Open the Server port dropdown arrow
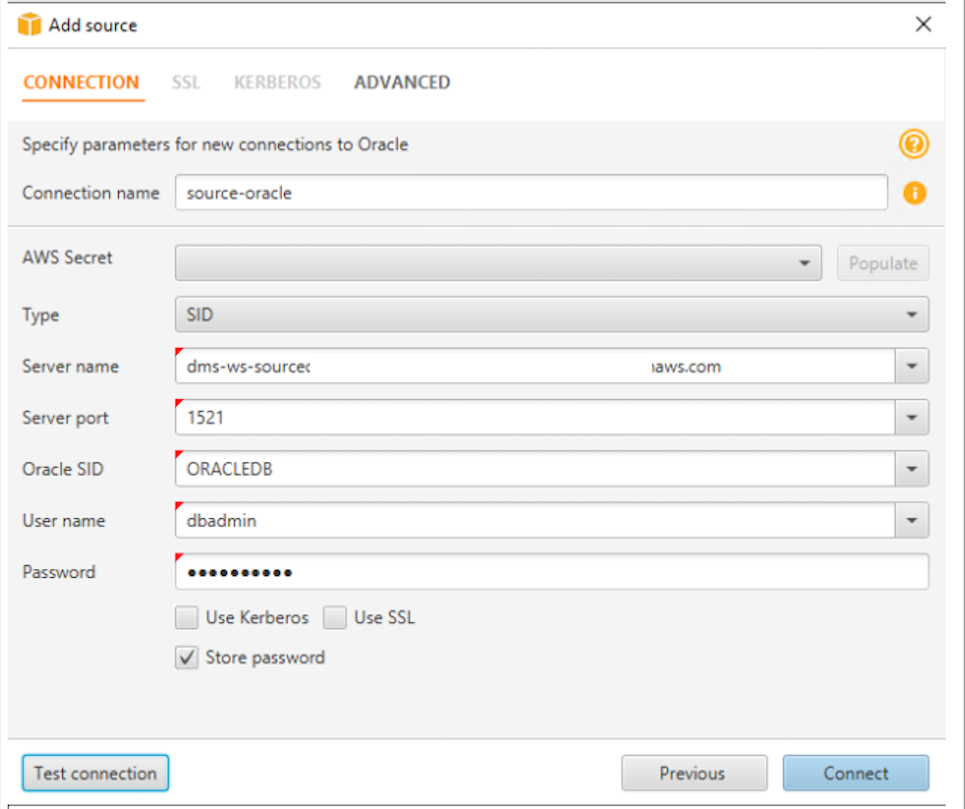Screen dimensions: 965x809 coord(911,418)
